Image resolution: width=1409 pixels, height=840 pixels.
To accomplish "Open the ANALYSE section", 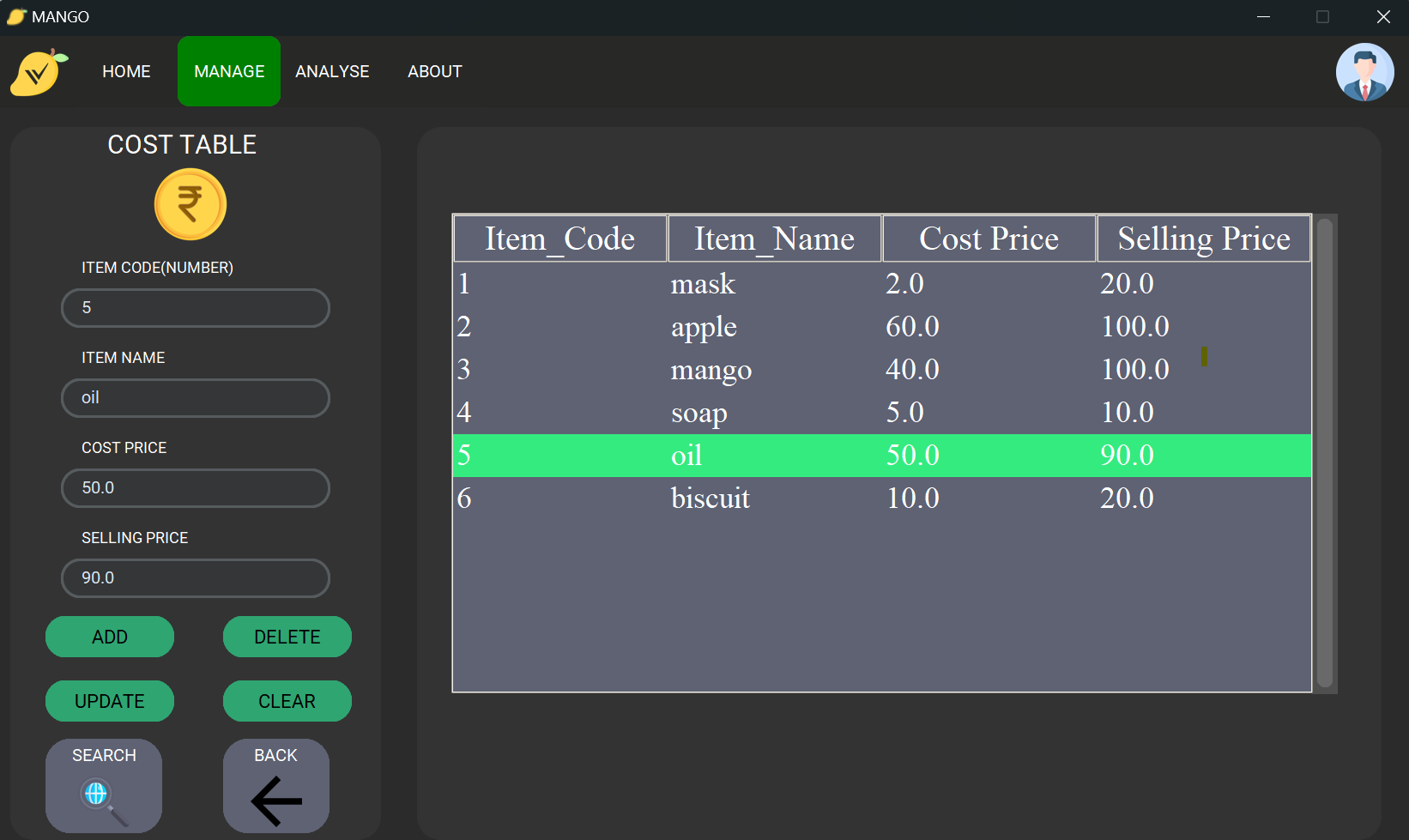I will [332, 71].
